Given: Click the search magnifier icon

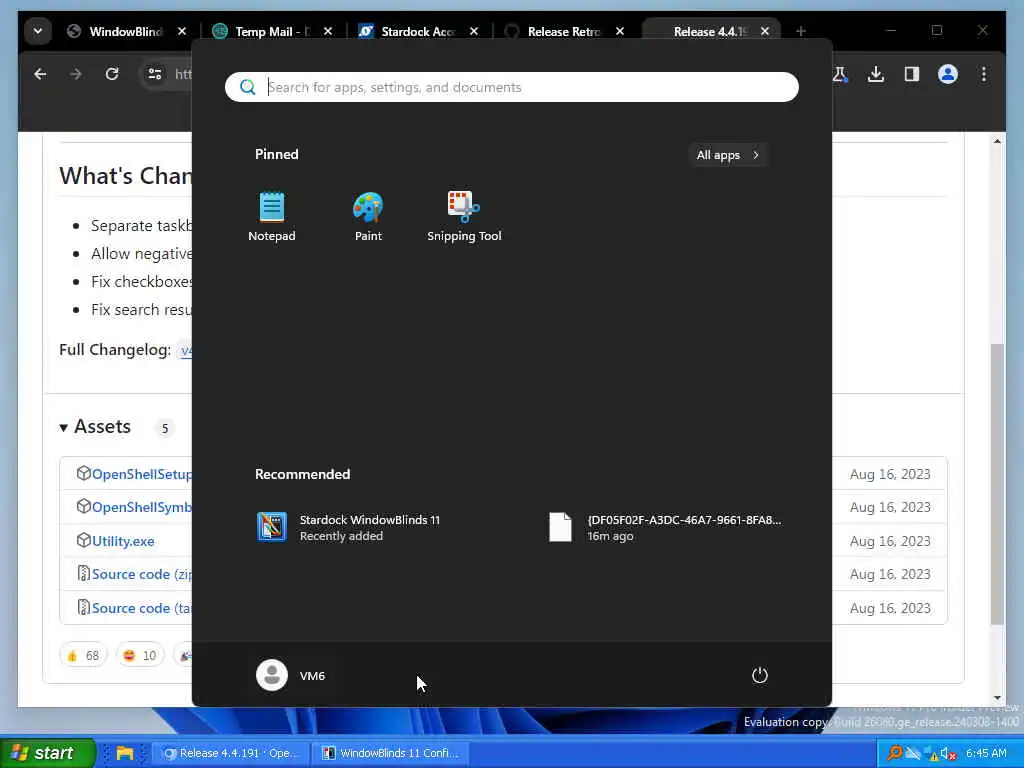Looking at the screenshot, I should click(248, 87).
